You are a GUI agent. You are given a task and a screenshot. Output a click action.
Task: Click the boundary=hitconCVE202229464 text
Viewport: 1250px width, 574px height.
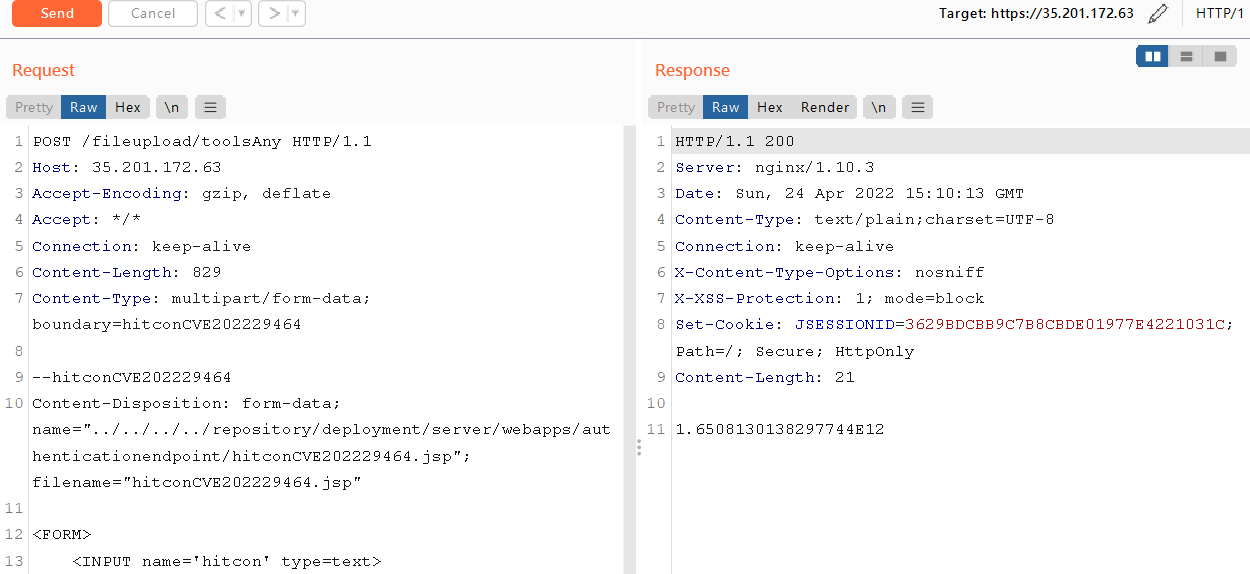(167, 324)
